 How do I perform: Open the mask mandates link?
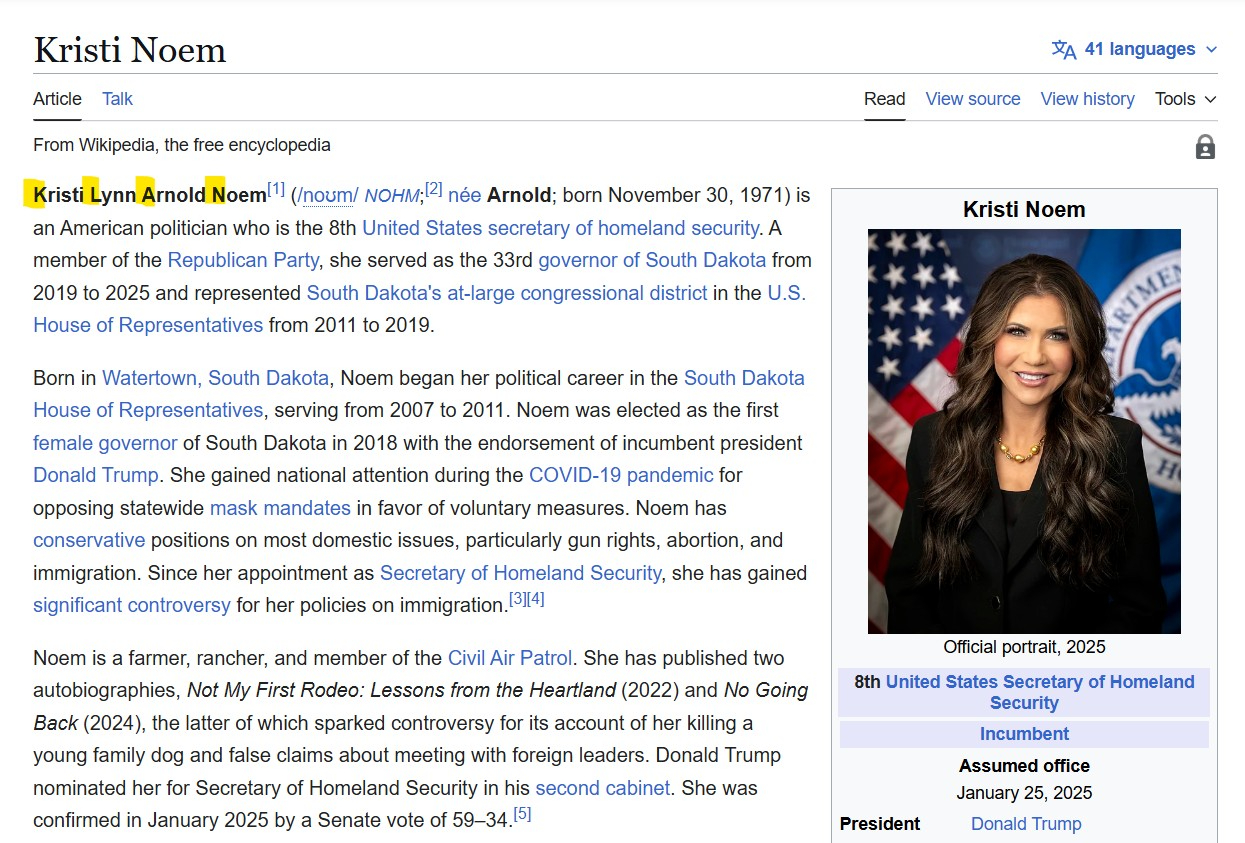tap(280, 508)
